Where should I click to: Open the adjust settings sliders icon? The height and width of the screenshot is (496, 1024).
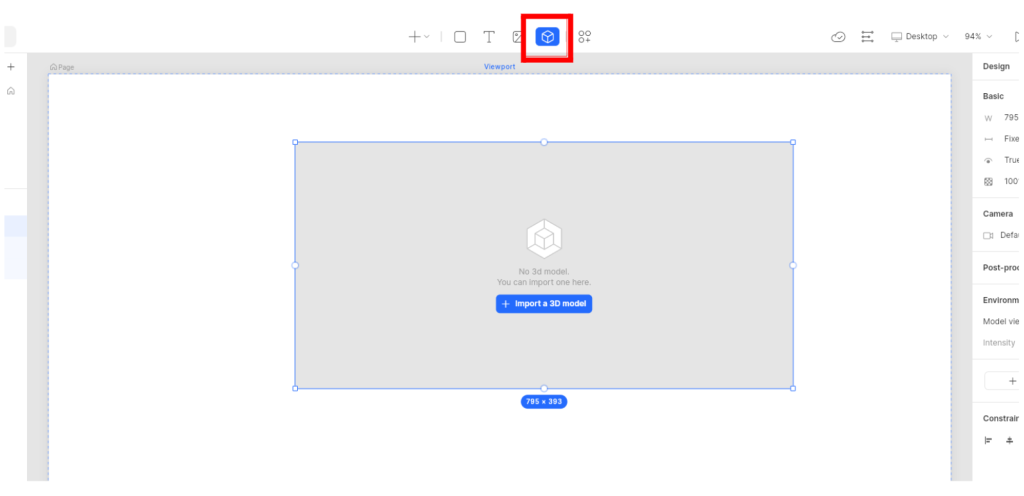(x=867, y=37)
